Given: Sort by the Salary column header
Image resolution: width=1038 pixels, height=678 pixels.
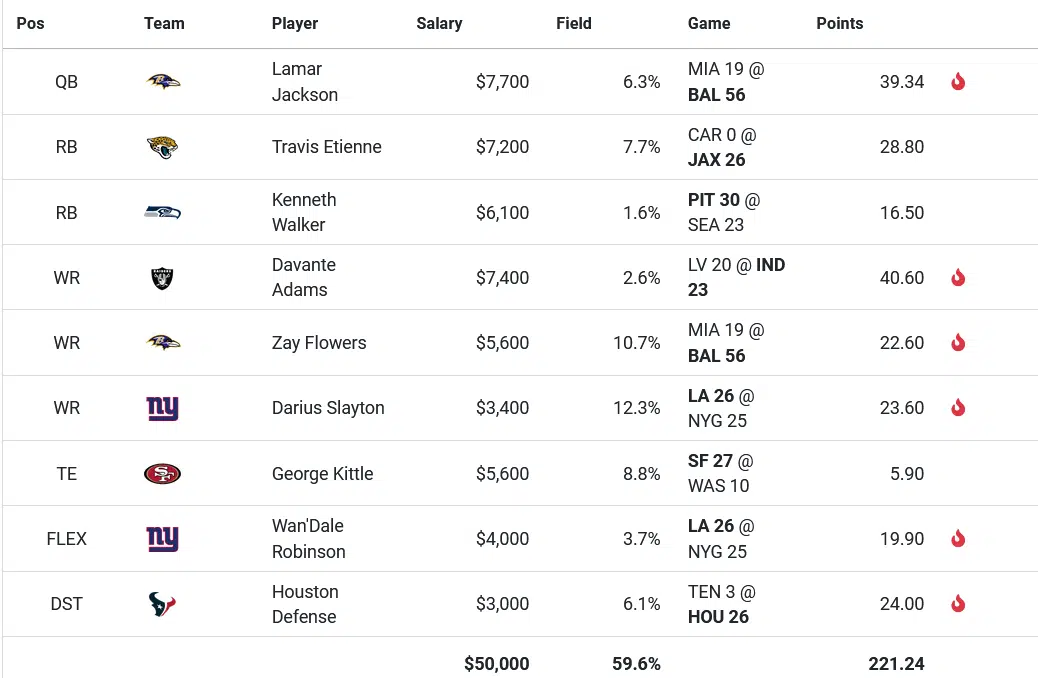Looking at the screenshot, I should [x=439, y=23].
